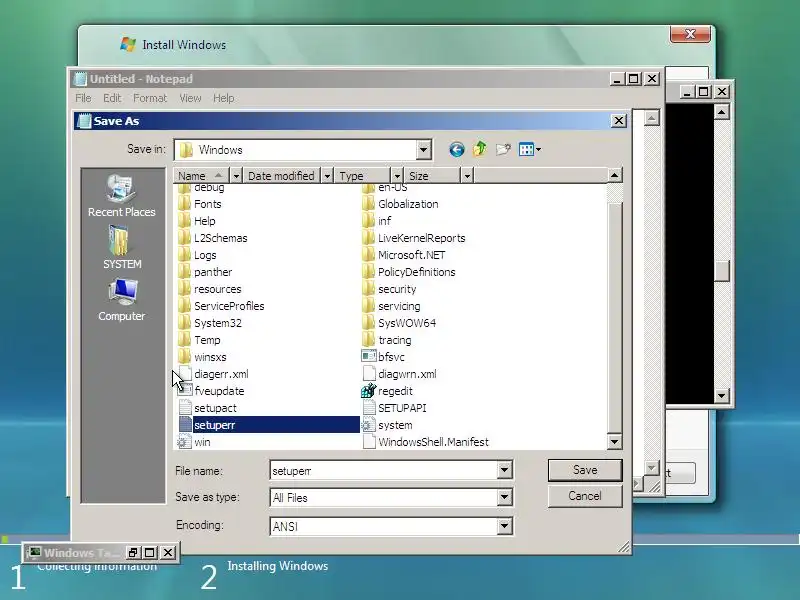Expand the Save as type dropdown
800x600 pixels.
pos(505,497)
